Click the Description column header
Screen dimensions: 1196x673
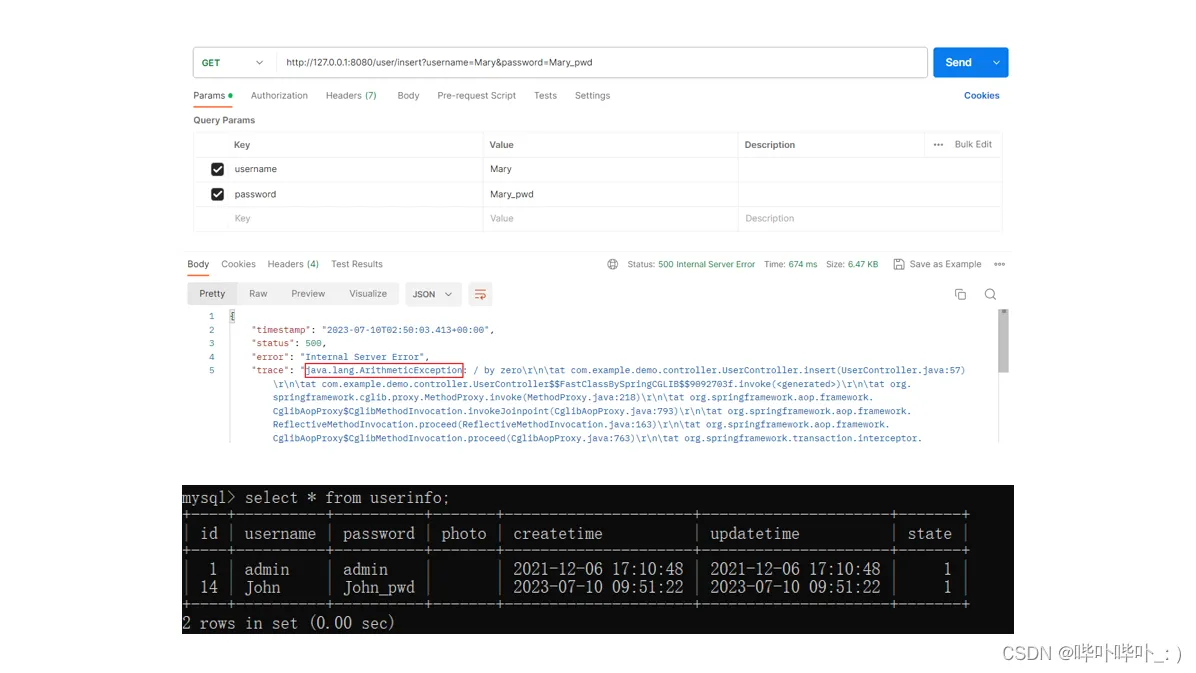(x=770, y=145)
